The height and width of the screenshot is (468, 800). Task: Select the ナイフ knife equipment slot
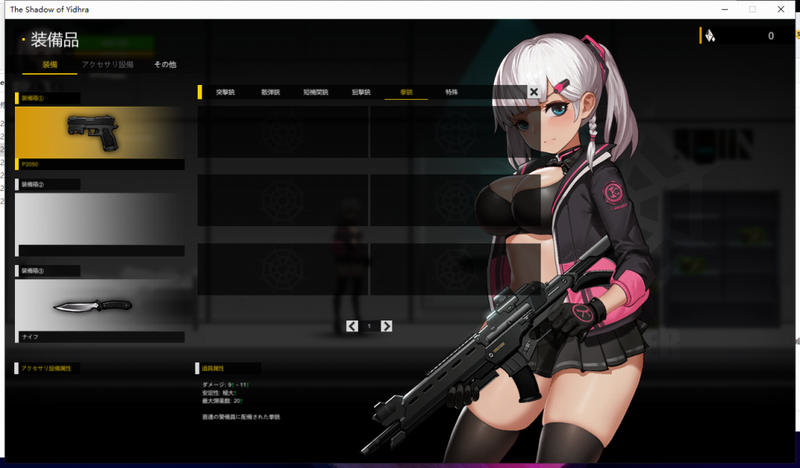coord(99,305)
